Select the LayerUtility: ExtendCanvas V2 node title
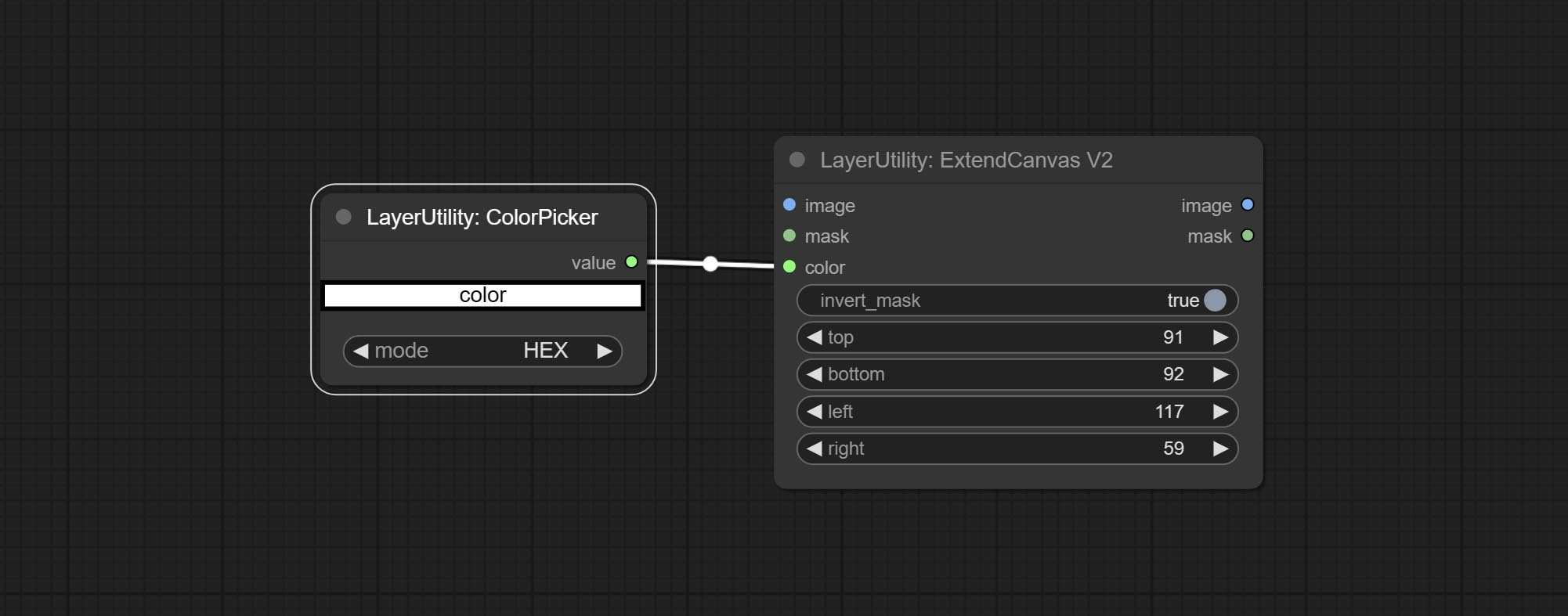Screen dimensions: 1568x616 click(966, 160)
